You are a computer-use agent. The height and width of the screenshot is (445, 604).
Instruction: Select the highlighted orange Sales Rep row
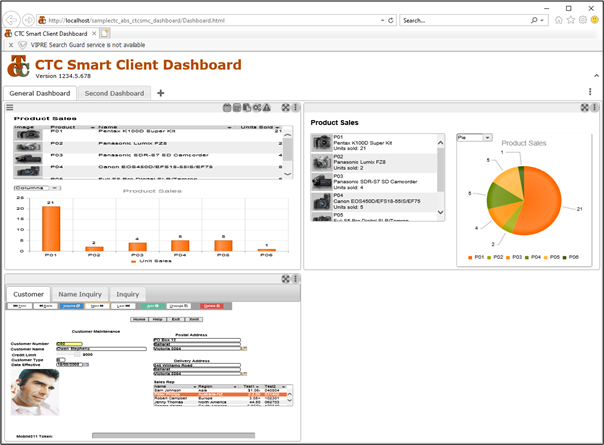pyautogui.click(x=220, y=395)
